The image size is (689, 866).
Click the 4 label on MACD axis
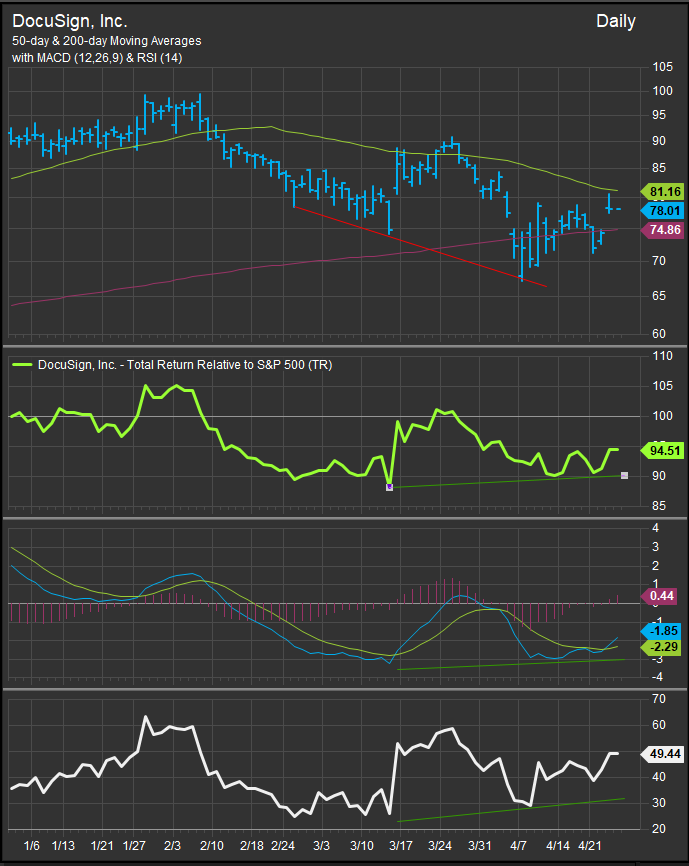[656, 528]
